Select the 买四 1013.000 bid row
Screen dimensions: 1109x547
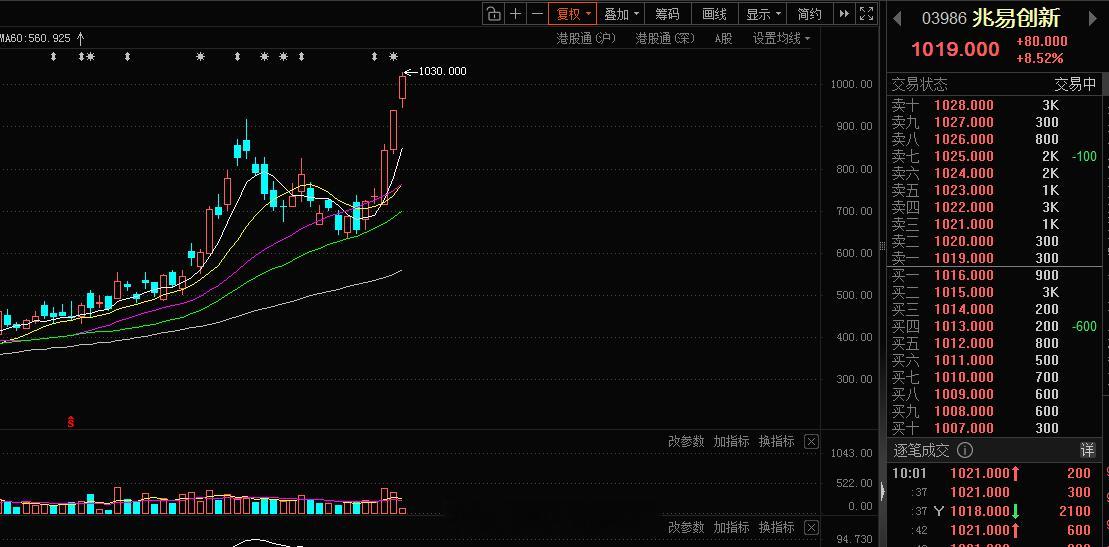click(x=994, y=326)
